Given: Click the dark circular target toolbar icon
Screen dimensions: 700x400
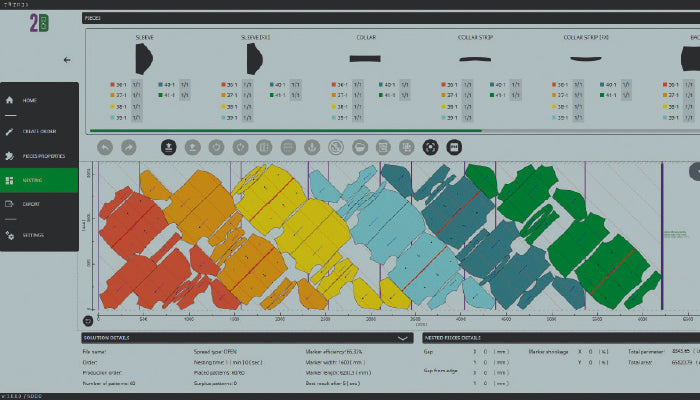Looking at the screenshot, I should 431,147.
